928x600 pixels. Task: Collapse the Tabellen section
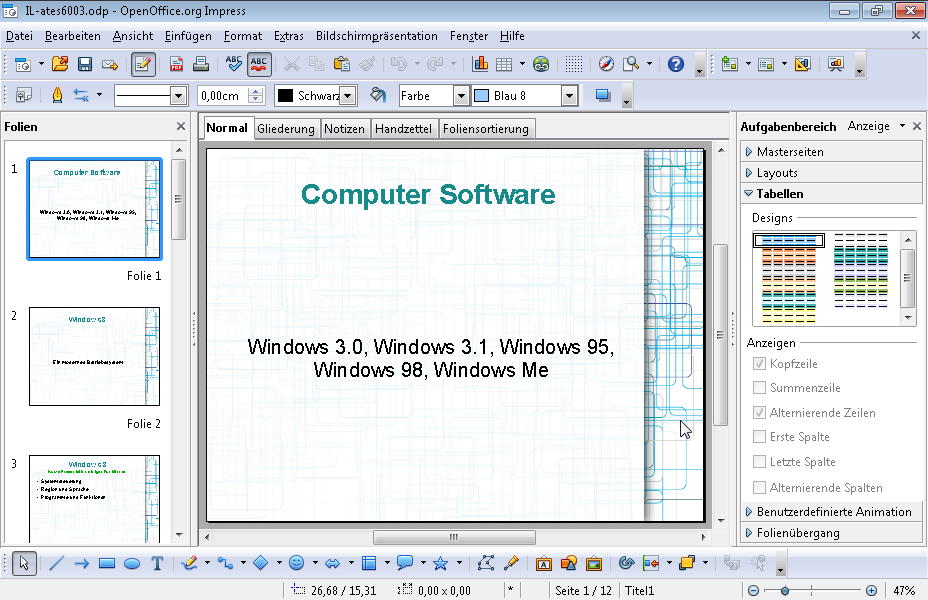(832, 193)
